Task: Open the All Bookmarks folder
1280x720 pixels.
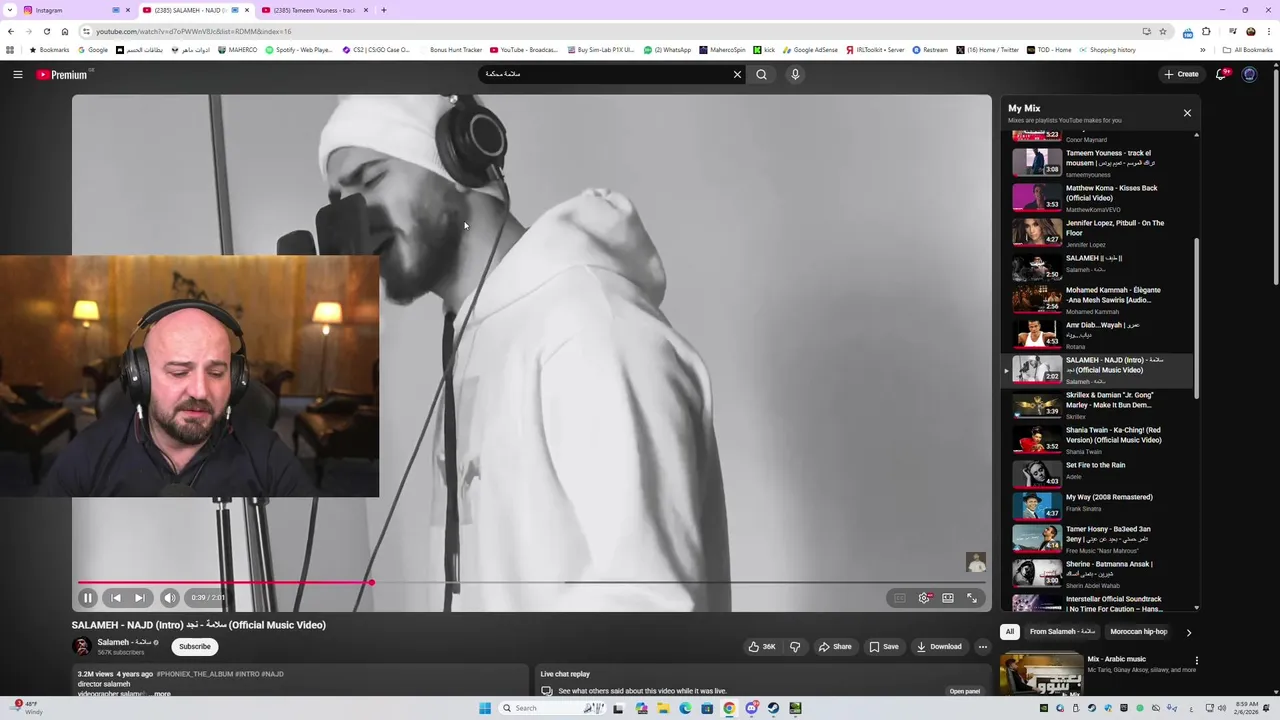Action: 1247,50
